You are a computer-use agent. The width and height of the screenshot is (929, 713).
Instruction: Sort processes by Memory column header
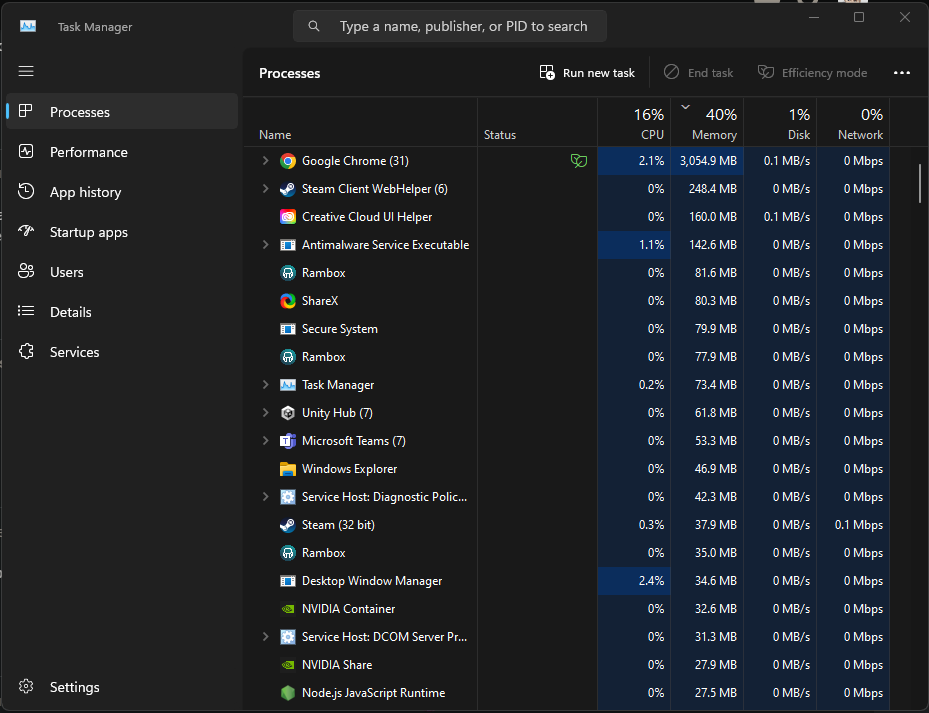pyautogui.click(x=714, y=125)
